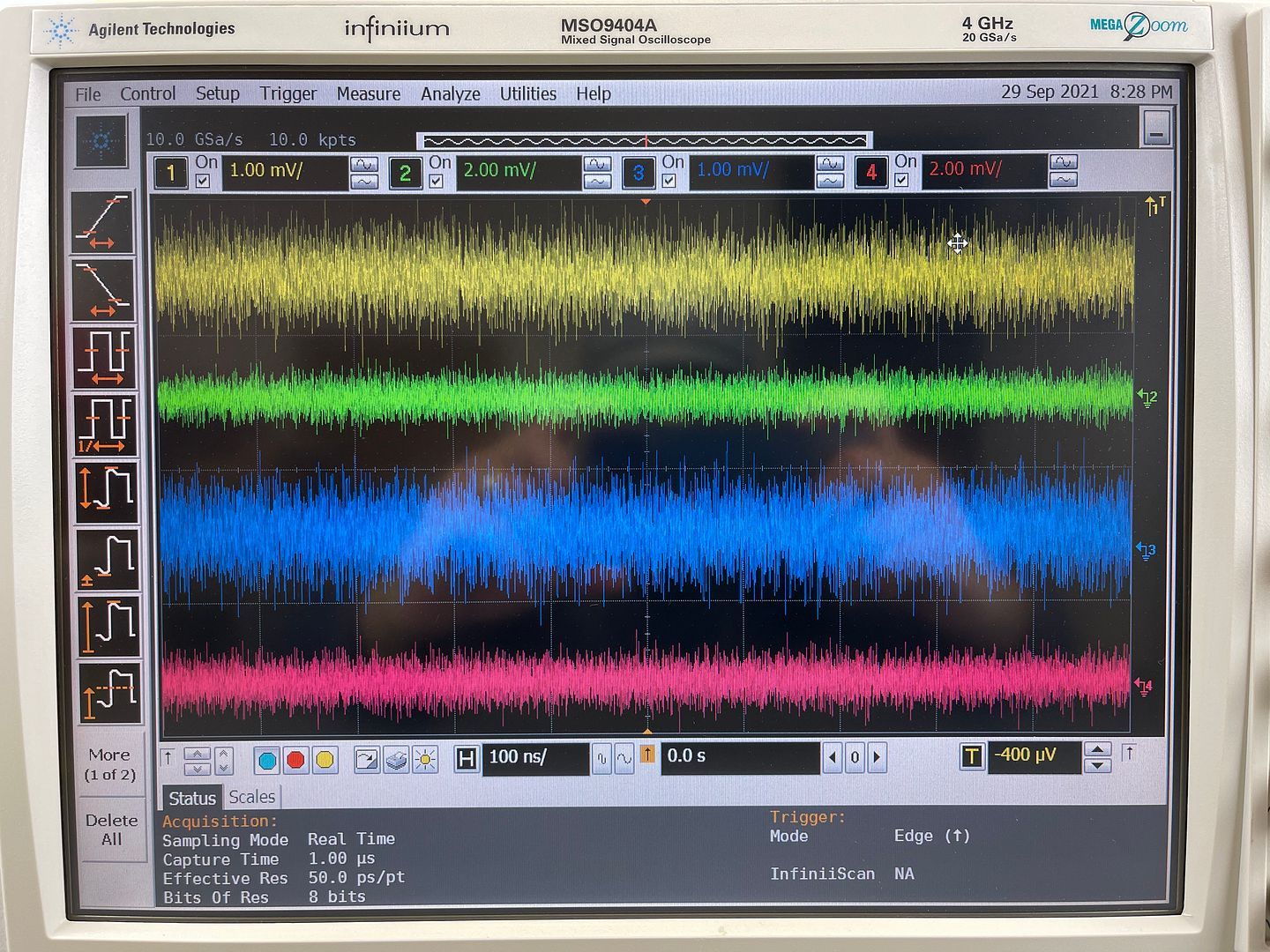Select the rise time measurement icon
The width and height of the screenshot is (1270, 952).
pos(104,222)
